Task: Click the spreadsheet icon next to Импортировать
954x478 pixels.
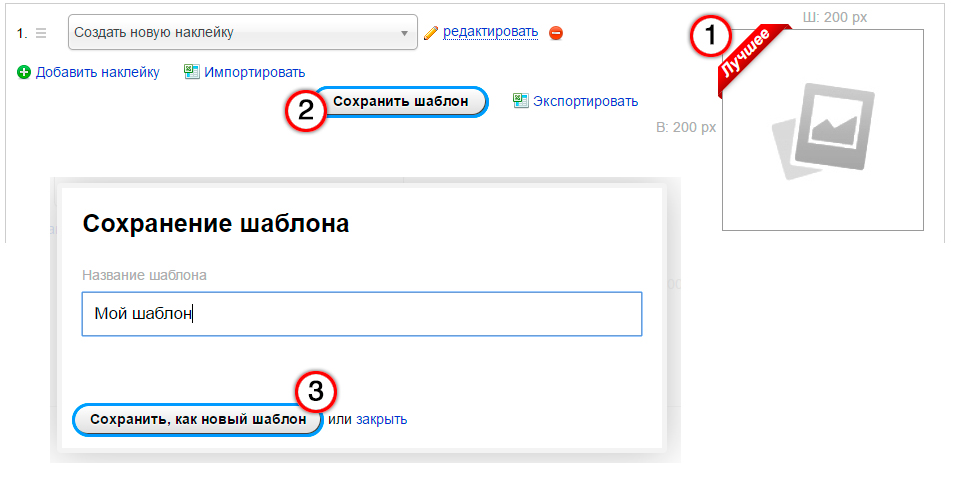Action: [x=192, y=72]
